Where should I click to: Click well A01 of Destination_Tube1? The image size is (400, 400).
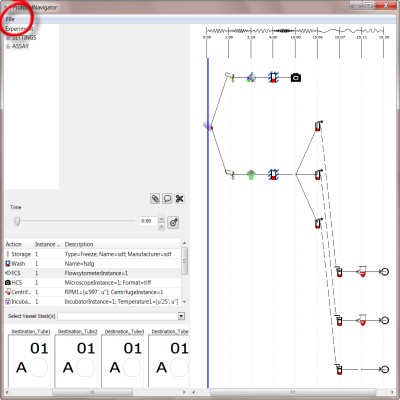(39, 367)
